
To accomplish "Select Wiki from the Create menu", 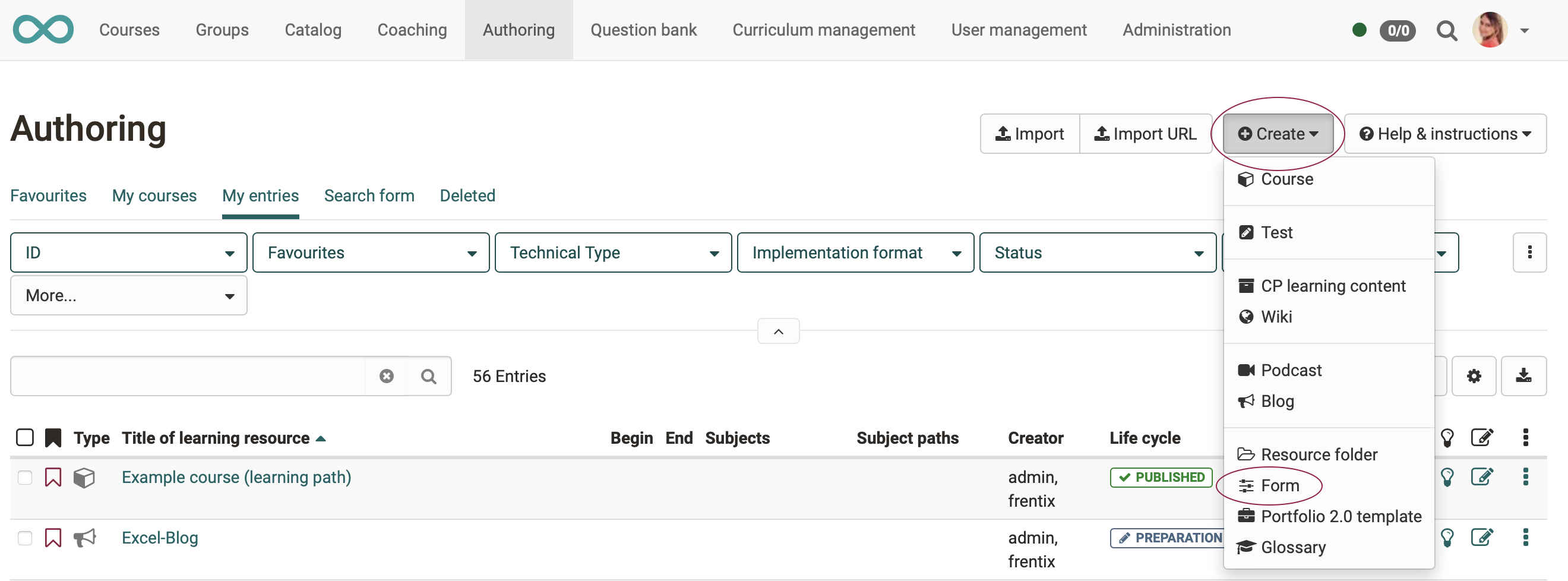I will [1276, 316].
